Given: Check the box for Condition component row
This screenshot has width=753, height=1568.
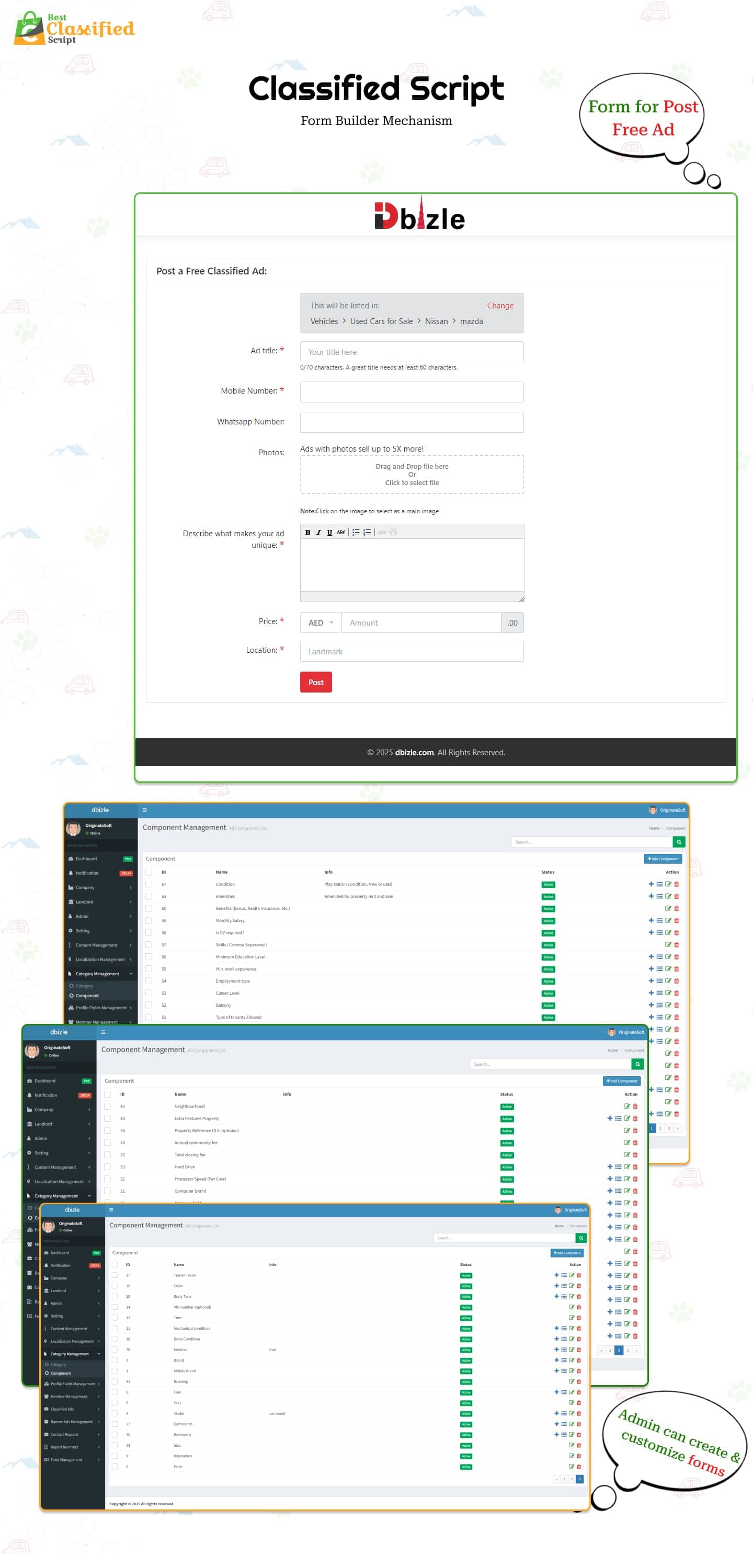Looking at the screenshot, I should click(149, 884).
